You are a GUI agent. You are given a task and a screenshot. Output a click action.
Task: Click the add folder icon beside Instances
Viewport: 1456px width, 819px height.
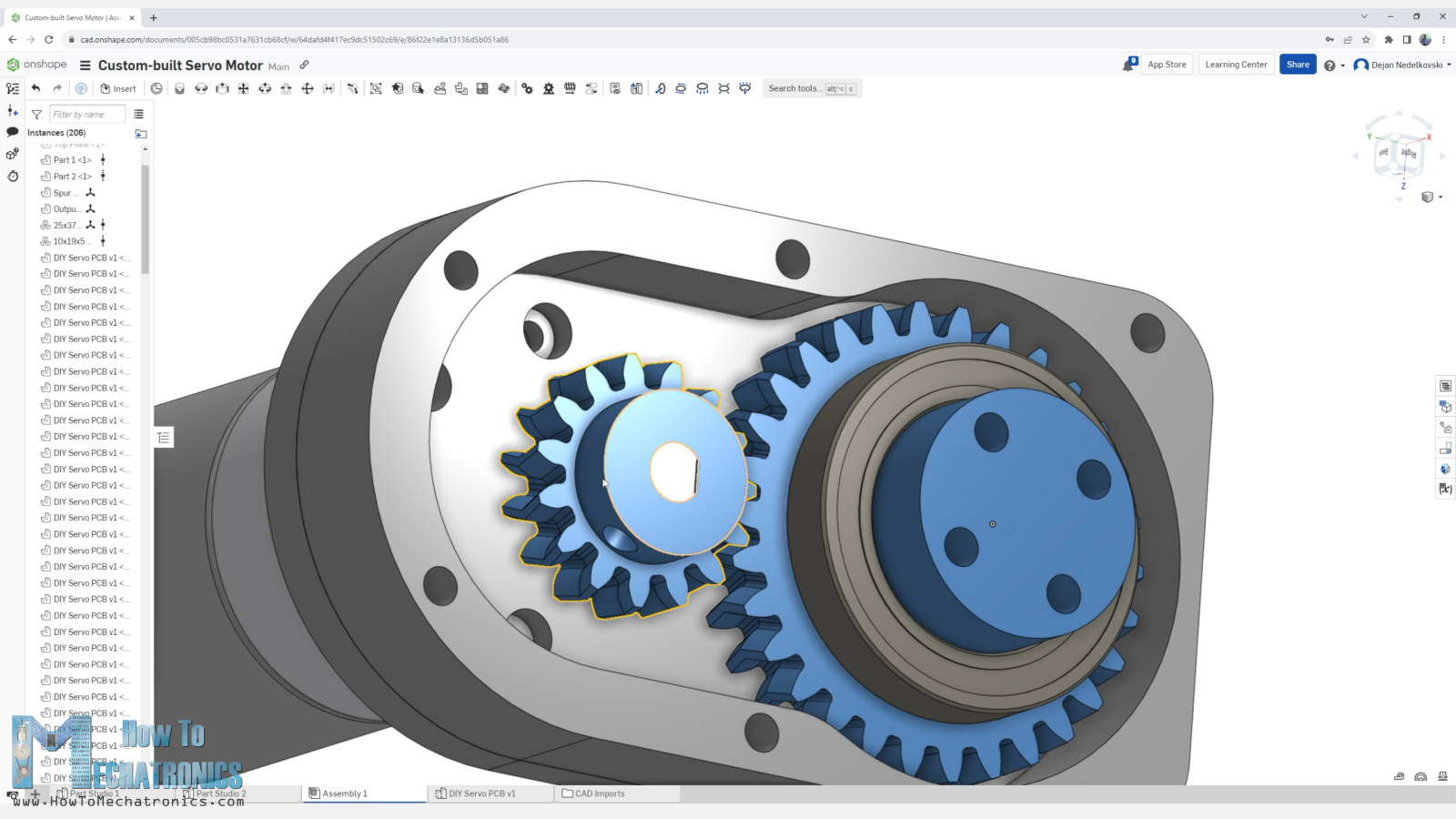[141, 134]
